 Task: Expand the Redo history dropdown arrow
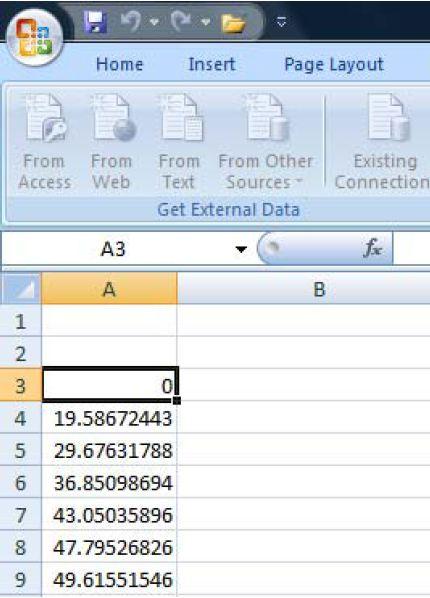point(206,22)
